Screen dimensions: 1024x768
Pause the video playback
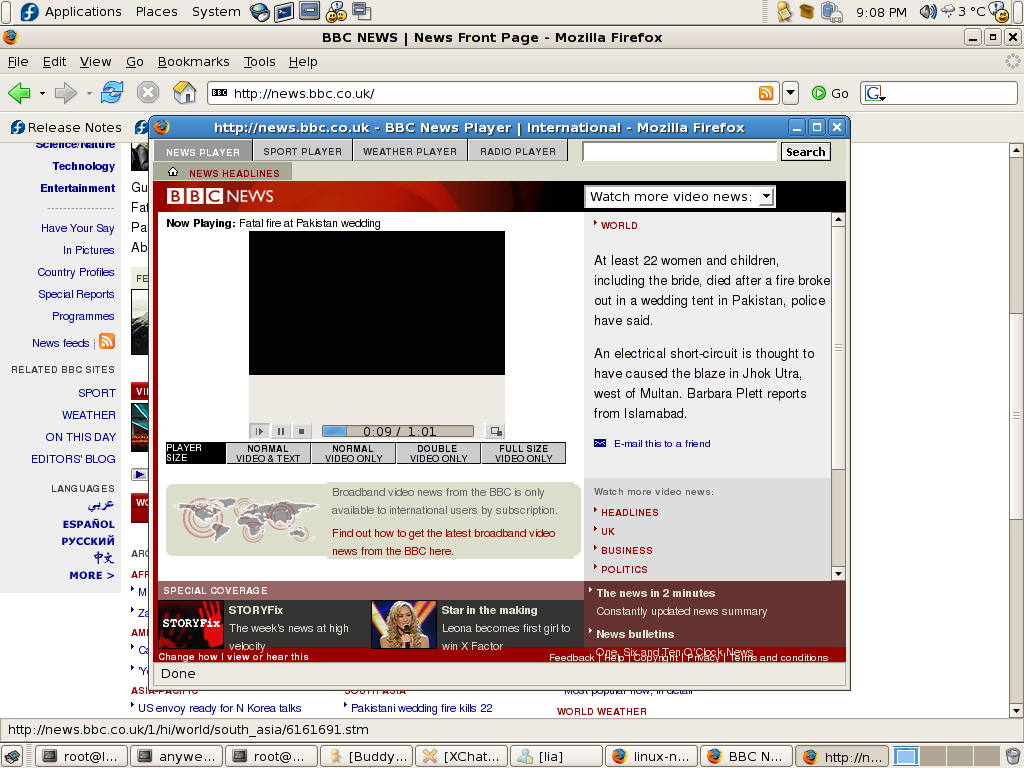coord(281,431)
